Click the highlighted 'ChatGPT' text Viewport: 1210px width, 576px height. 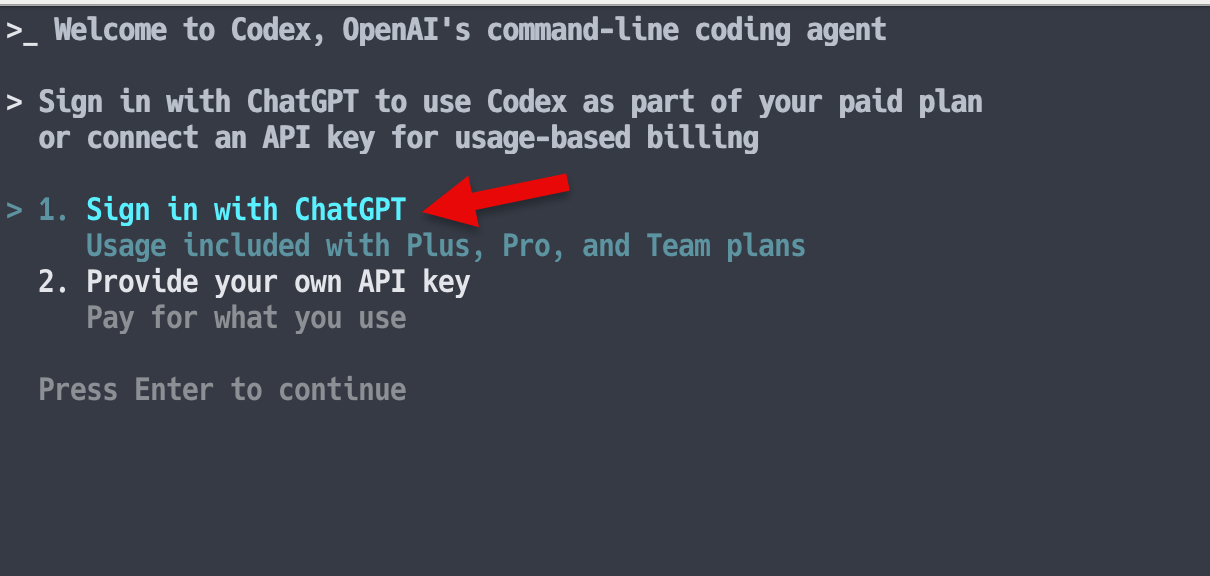tap(348, 209)
